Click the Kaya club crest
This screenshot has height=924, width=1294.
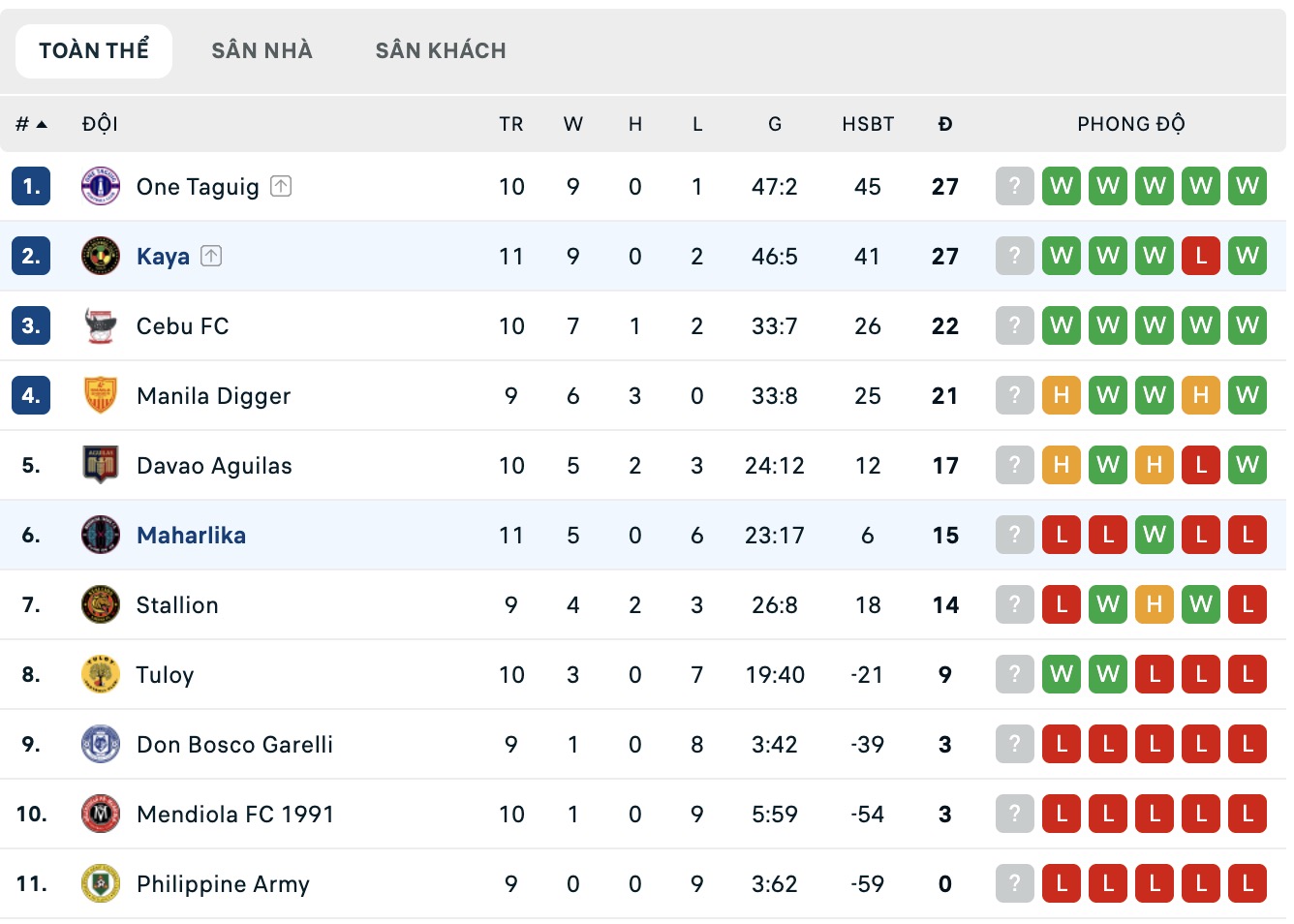pyautogui.click(x=101, y=256)
